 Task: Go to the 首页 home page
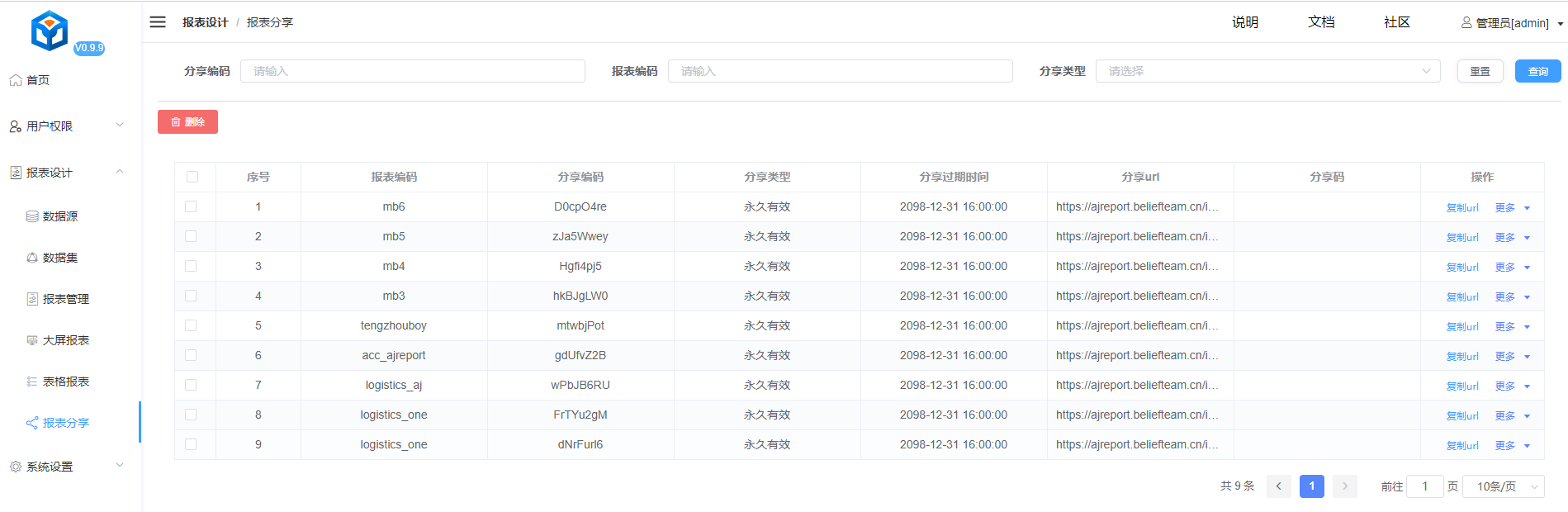coord(37,80)
